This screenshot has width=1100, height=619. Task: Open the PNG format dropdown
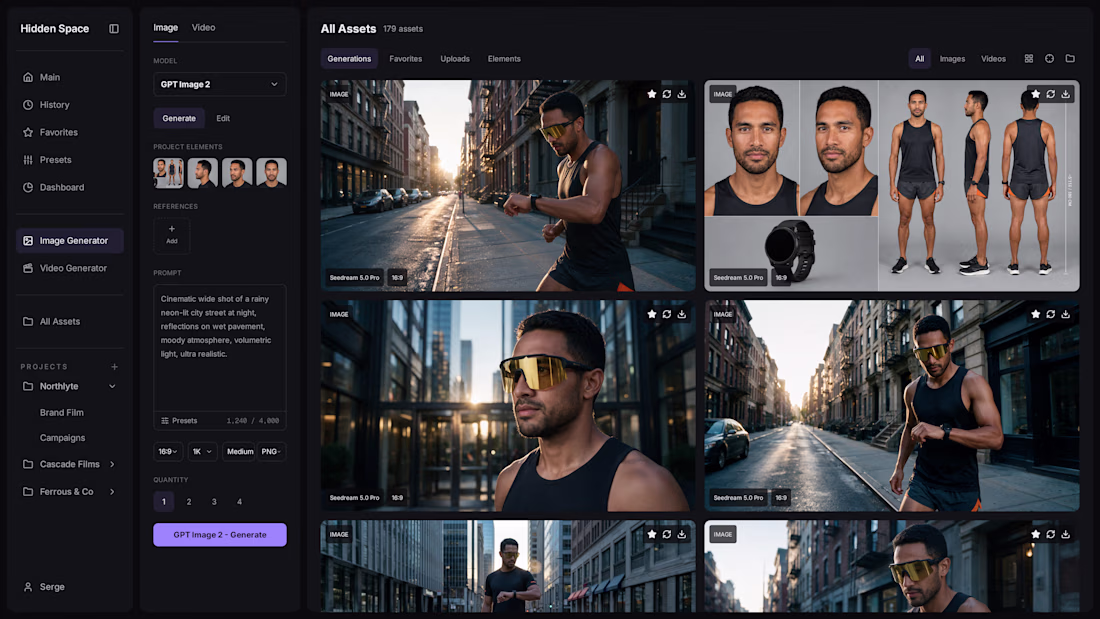point(271,452)
